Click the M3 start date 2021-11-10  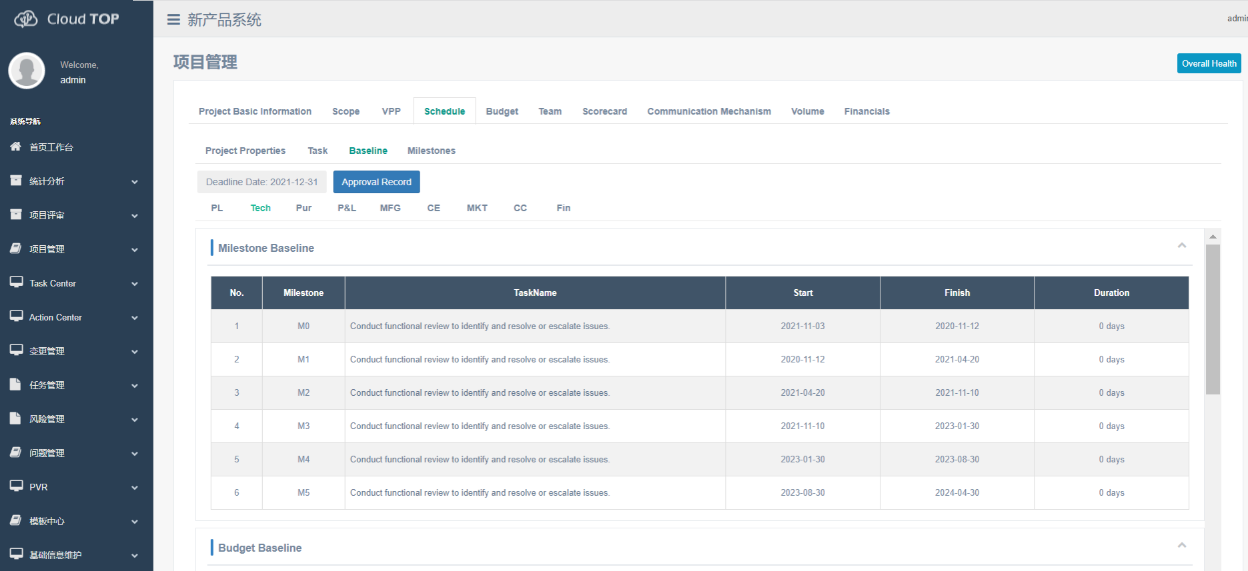[803, 426]
